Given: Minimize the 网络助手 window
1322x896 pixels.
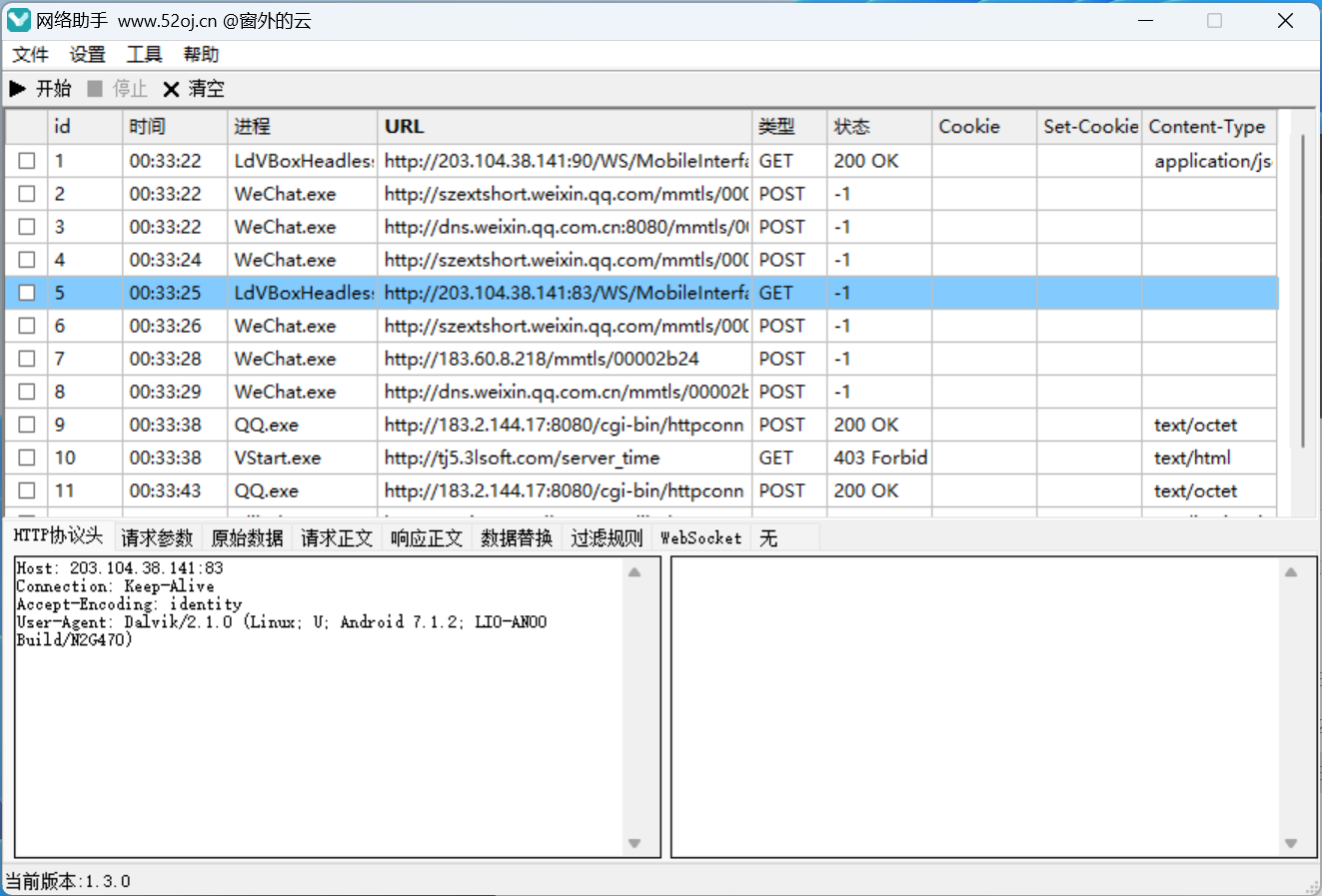Looking at the screenshot, I should coord(1146,20).
